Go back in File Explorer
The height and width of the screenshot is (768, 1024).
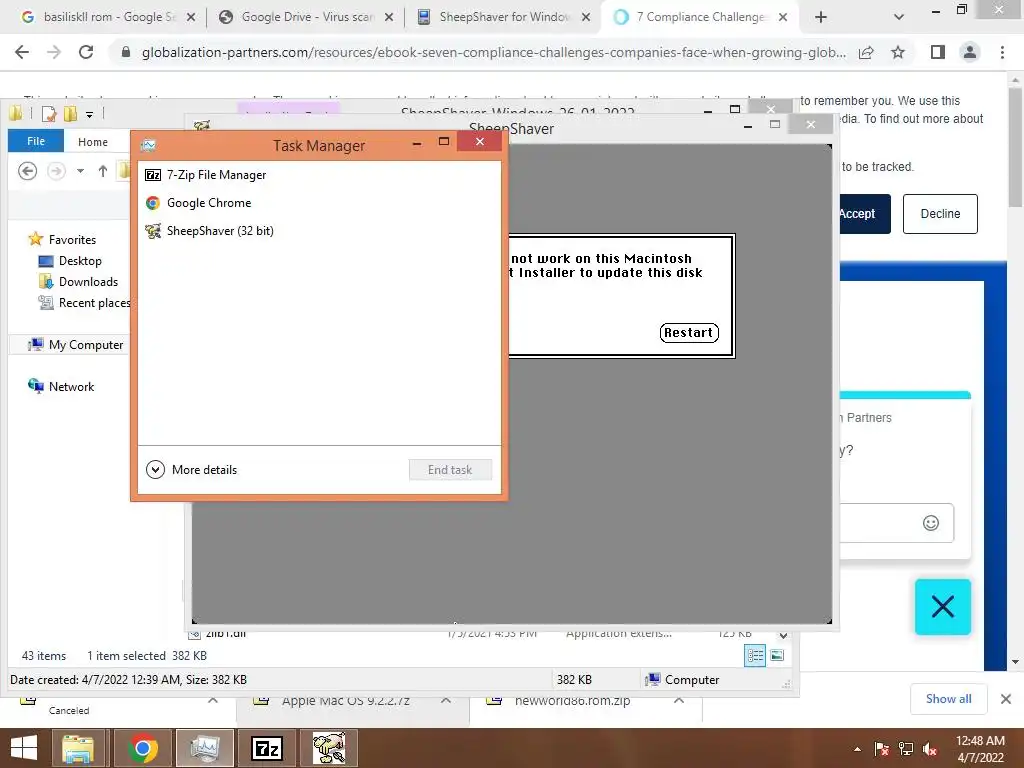coord(27,171)
